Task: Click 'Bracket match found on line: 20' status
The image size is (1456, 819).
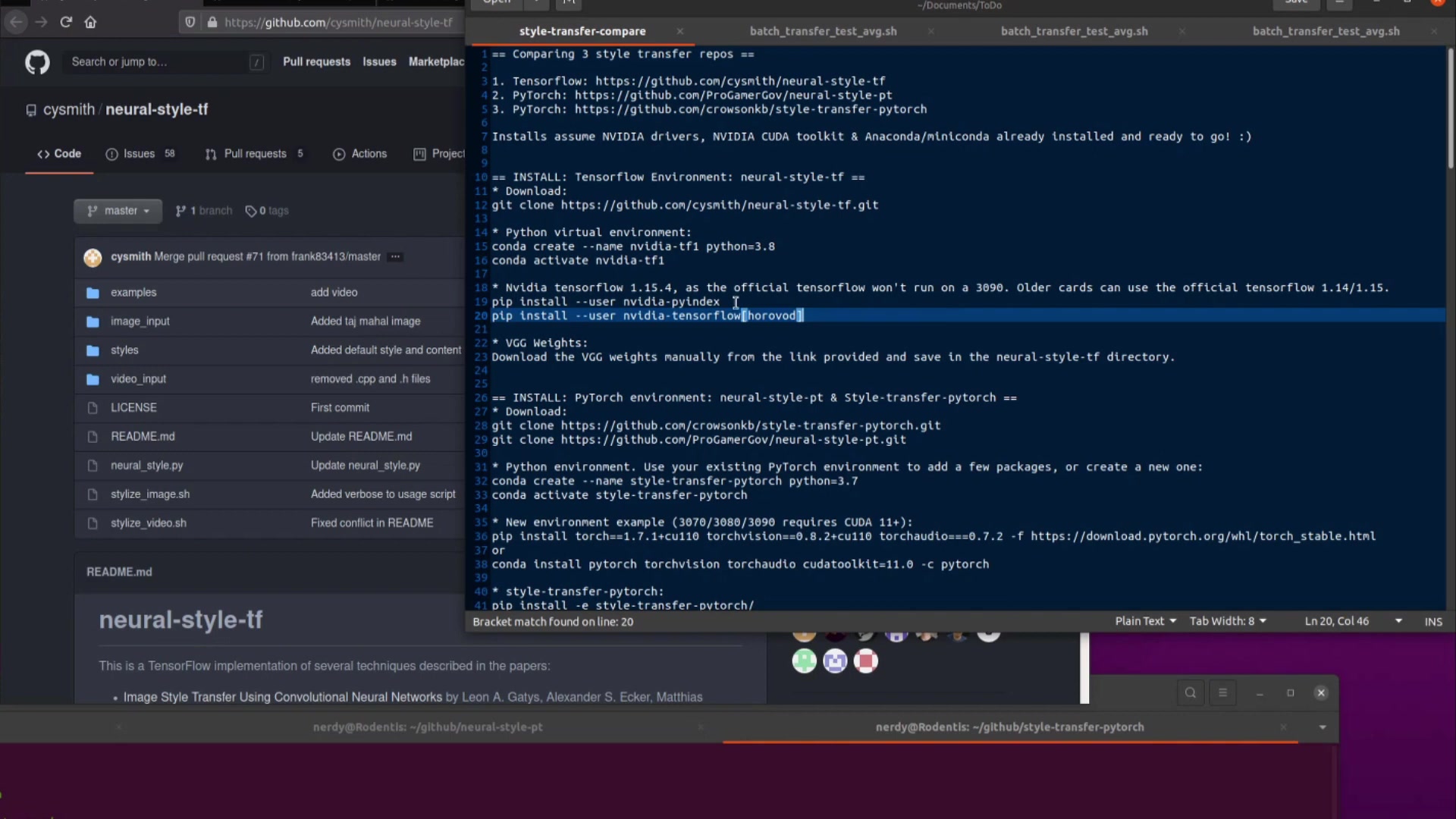Action: click(553, 622)
